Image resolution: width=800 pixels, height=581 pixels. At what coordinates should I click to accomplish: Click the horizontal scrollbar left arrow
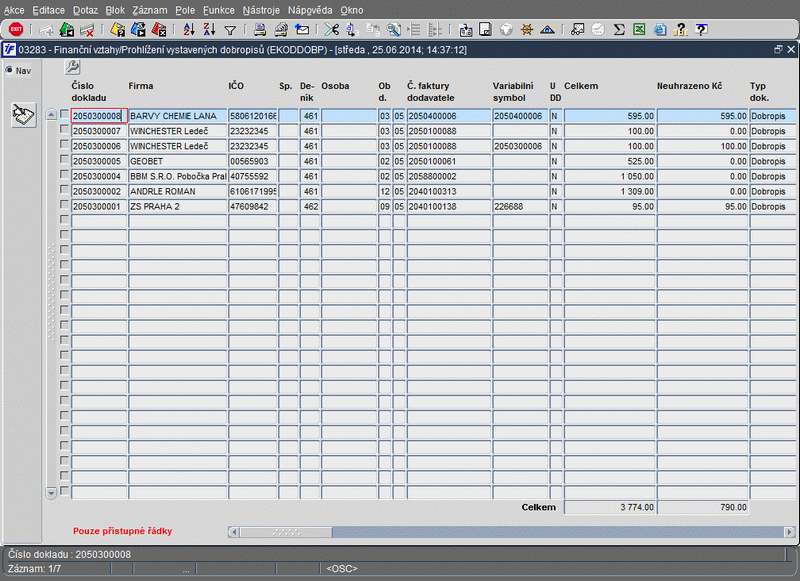[234, 532]
